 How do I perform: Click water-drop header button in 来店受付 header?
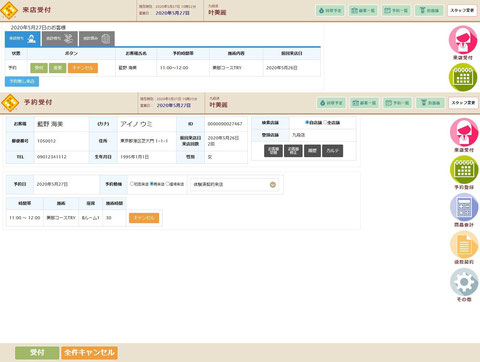(330, 11)
